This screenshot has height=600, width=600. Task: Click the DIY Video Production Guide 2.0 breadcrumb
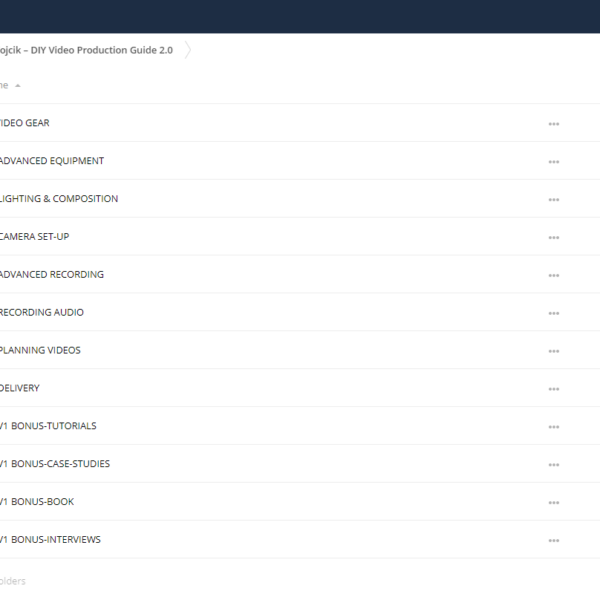(x=86, y=50)
